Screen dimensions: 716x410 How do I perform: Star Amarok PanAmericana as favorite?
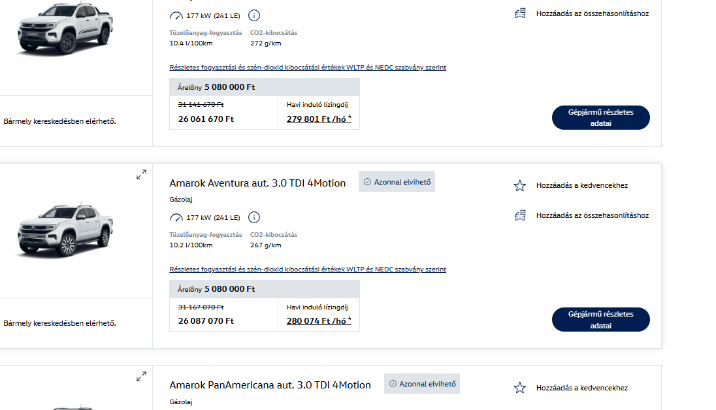(x=520, y=388)
